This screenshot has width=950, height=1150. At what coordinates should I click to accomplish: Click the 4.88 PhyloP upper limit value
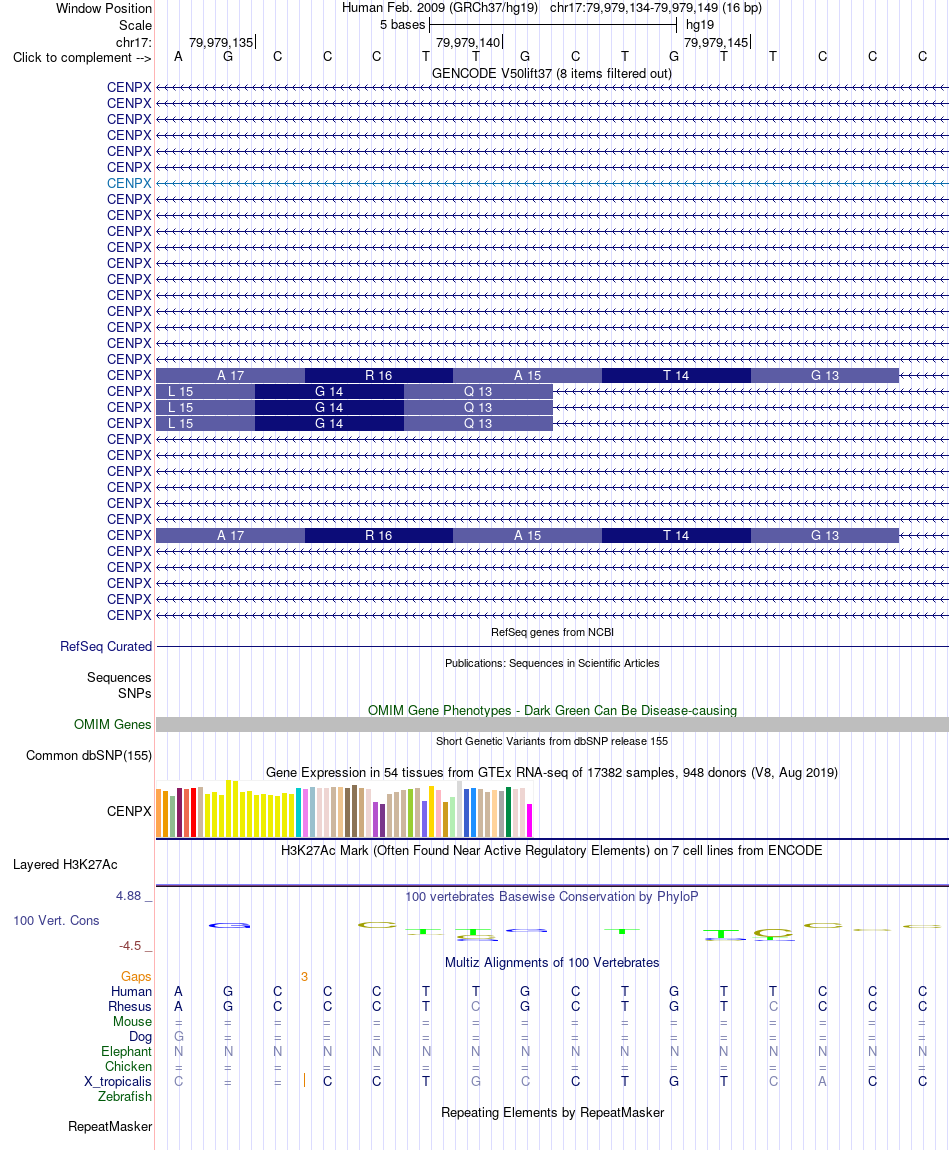(x=128, y=896)
